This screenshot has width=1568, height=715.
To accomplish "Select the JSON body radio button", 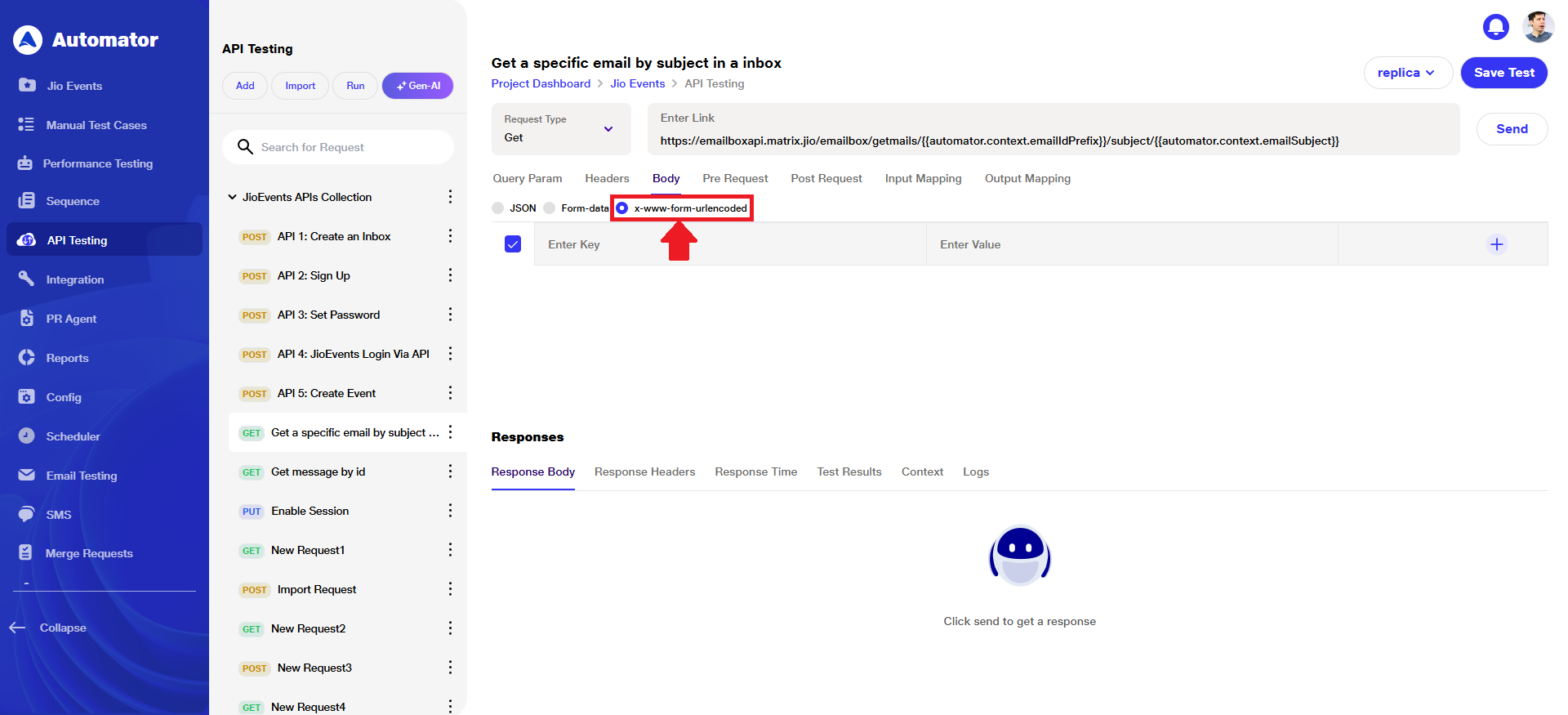I will (498, 208).
